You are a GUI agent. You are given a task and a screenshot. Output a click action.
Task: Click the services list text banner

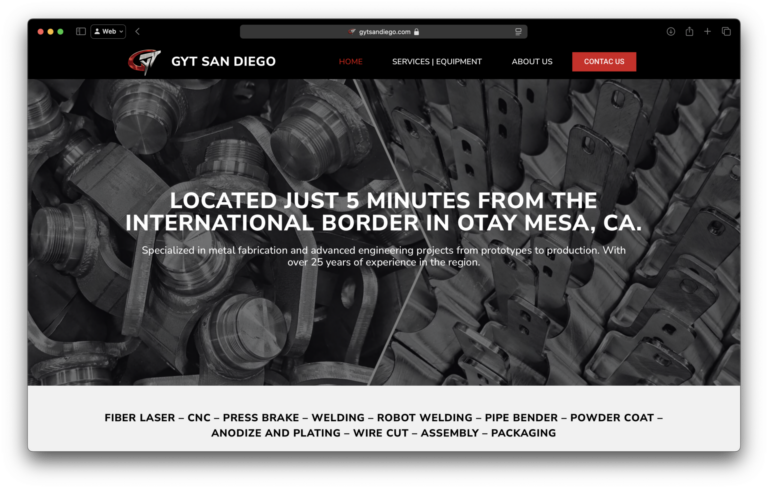tap(384, 425)
